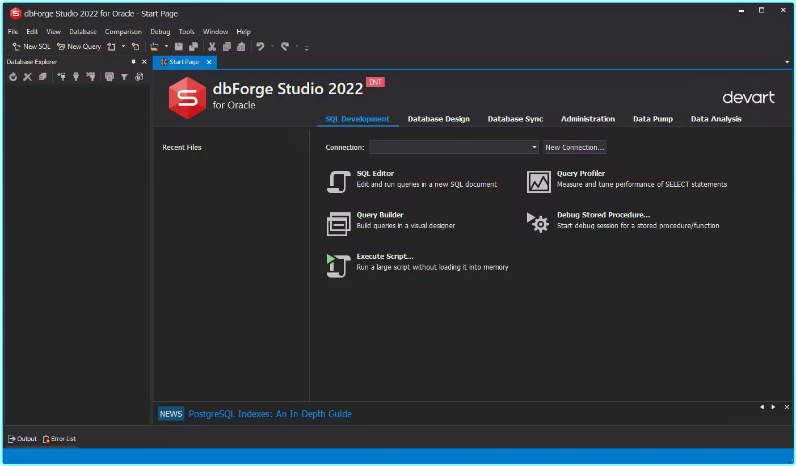This screenshot has width=796, height=466.
Task: Switch to the Administration tab
Action: [588, 119]
